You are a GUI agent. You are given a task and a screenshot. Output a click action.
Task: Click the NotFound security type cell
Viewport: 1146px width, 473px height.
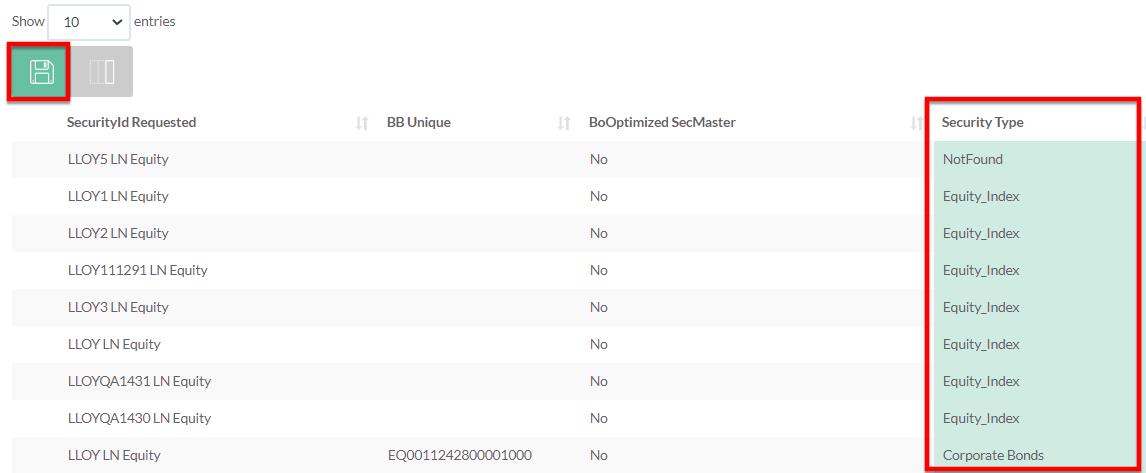972,159
